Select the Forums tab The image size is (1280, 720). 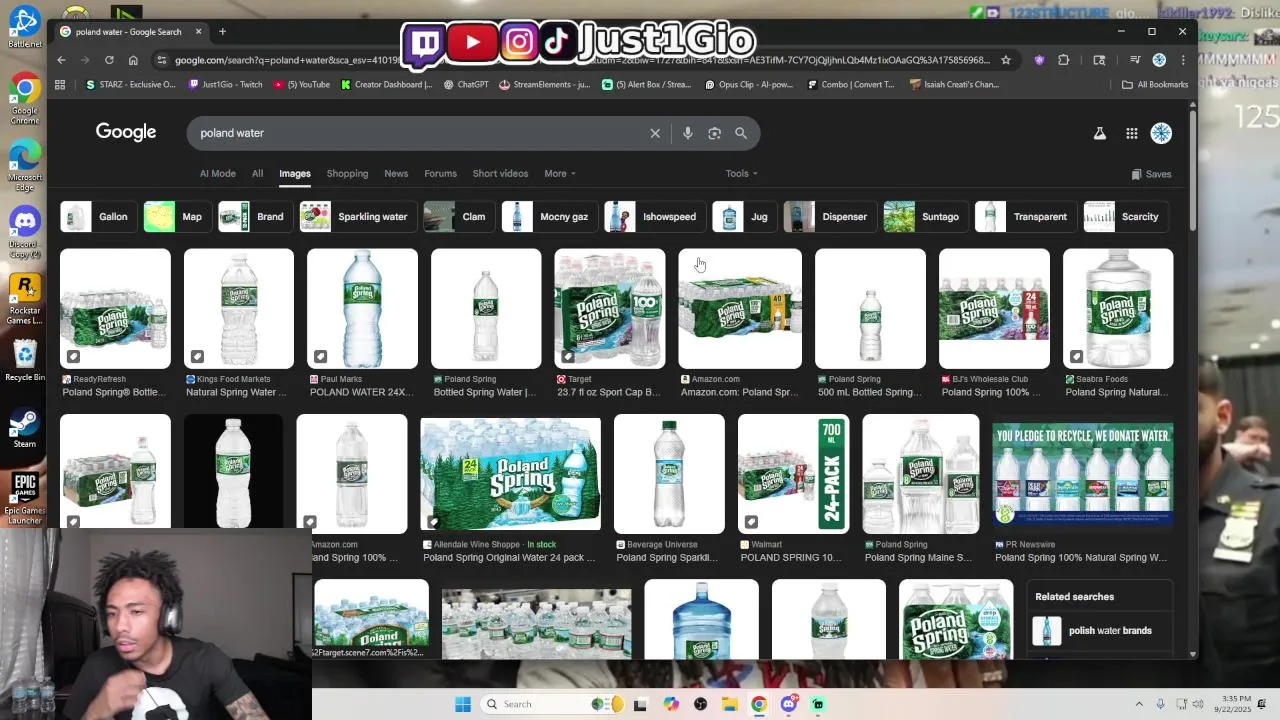440,174
